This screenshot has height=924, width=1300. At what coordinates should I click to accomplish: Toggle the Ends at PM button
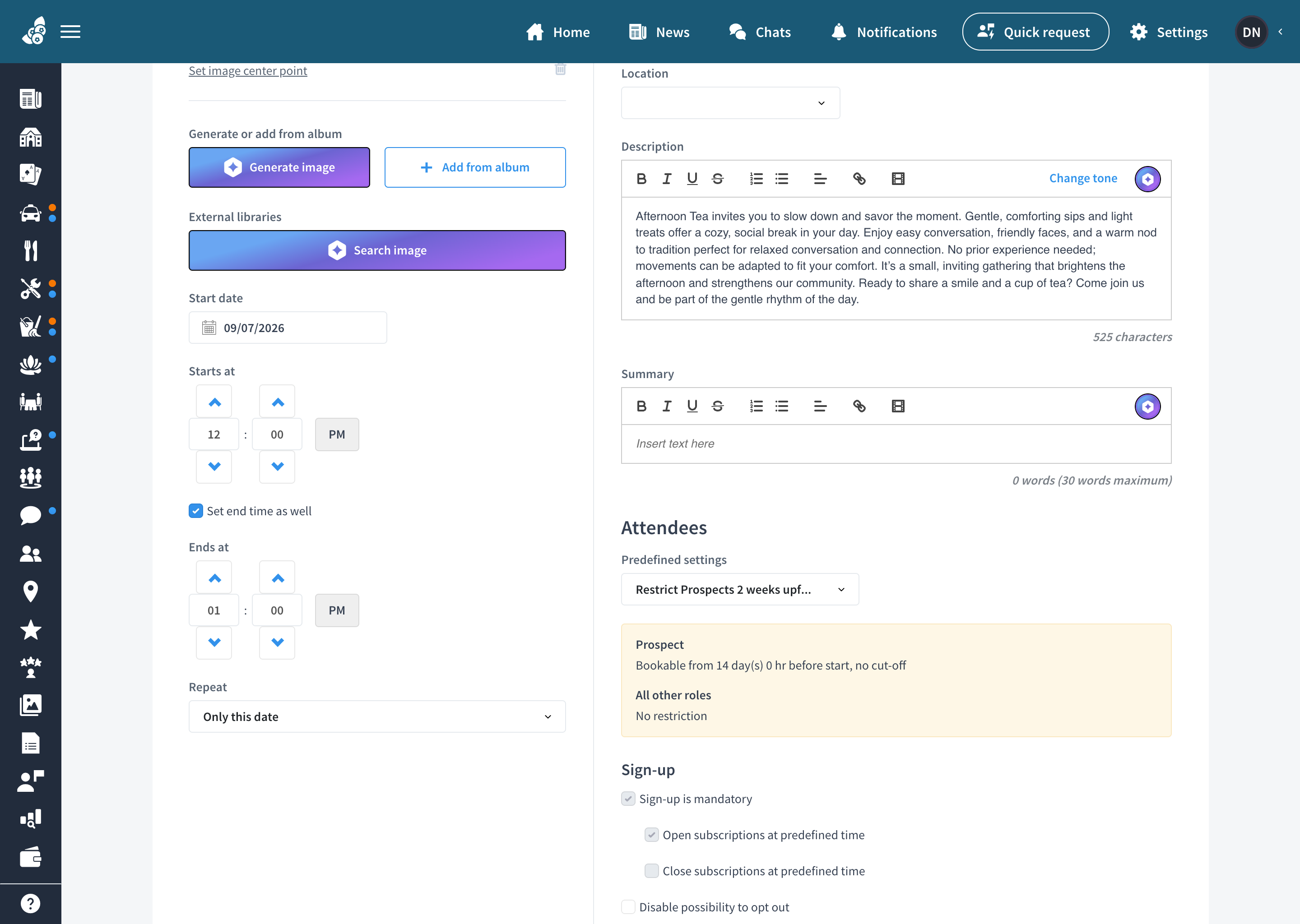(x=337, y=610)
